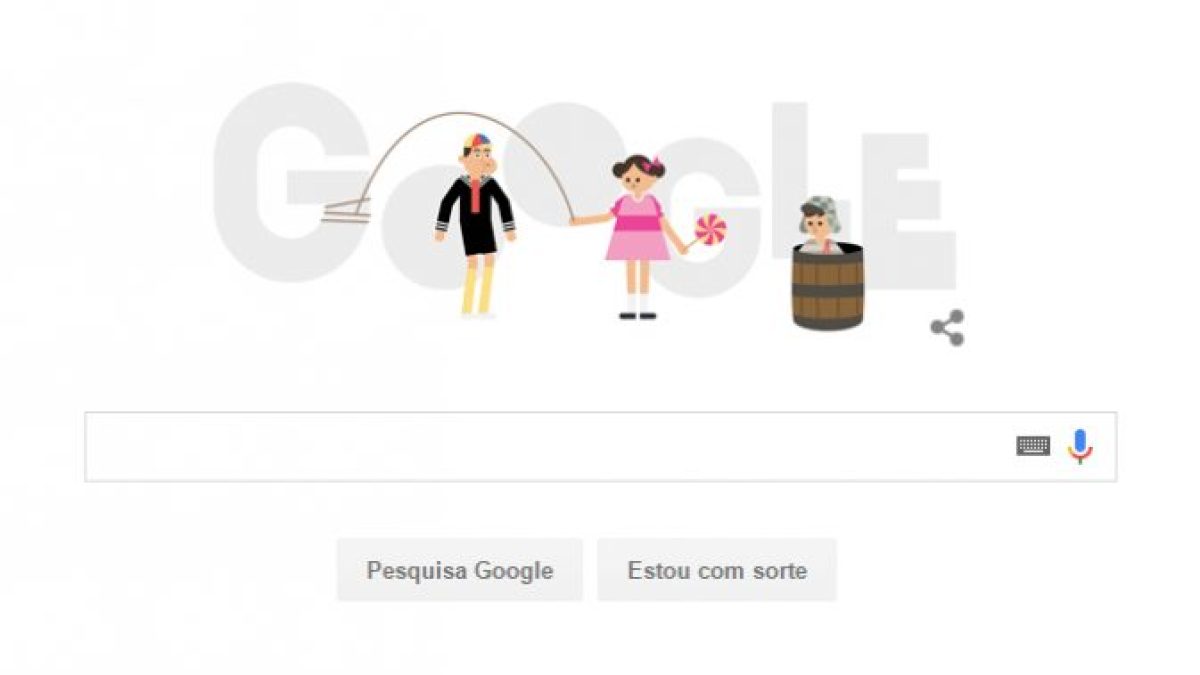Click the boy's yellow socks
The width and height of the screenshot is (1200, 675).
(478, 292)
